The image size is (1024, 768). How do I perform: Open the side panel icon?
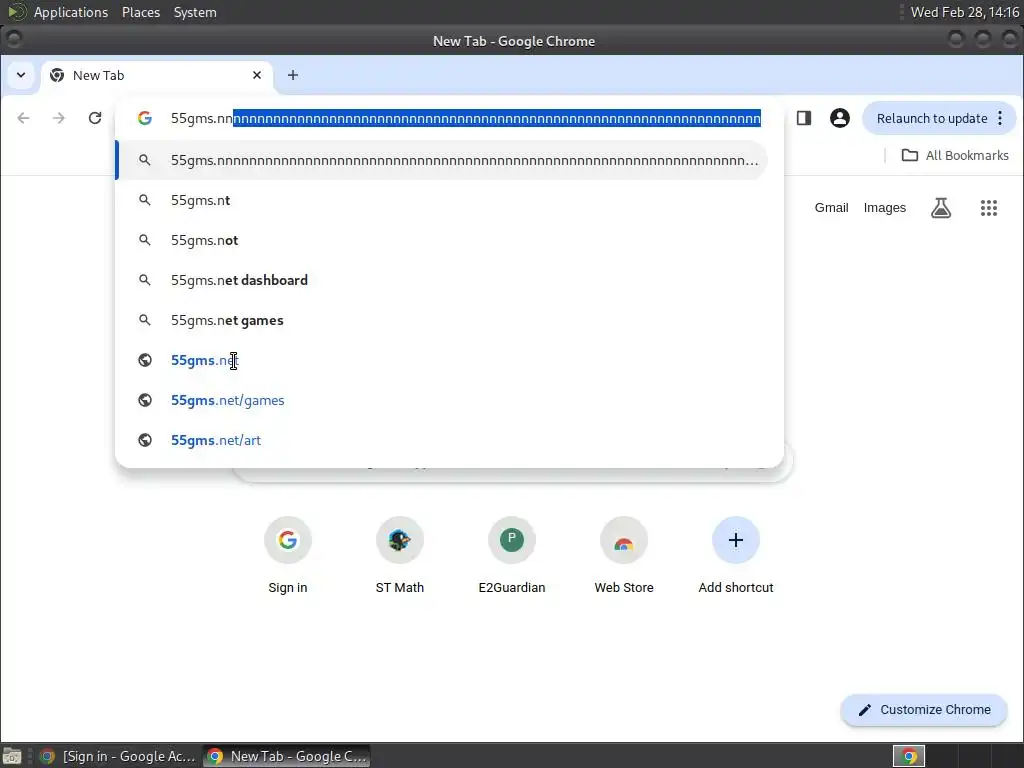[804, 118]
